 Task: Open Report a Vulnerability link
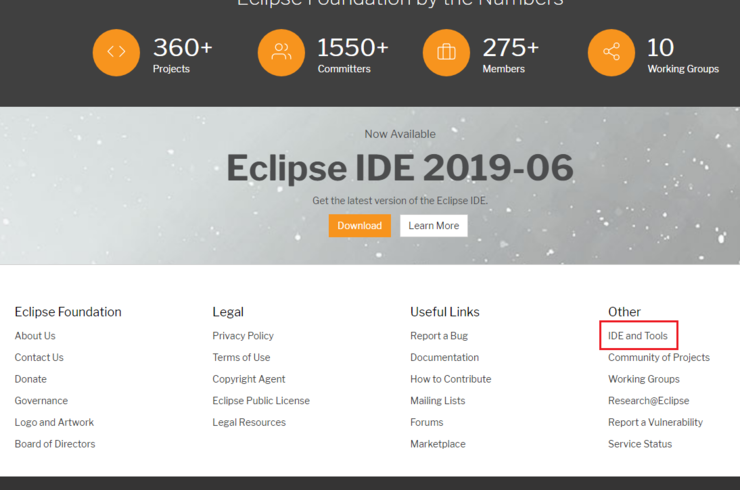[x=656, y=422]
